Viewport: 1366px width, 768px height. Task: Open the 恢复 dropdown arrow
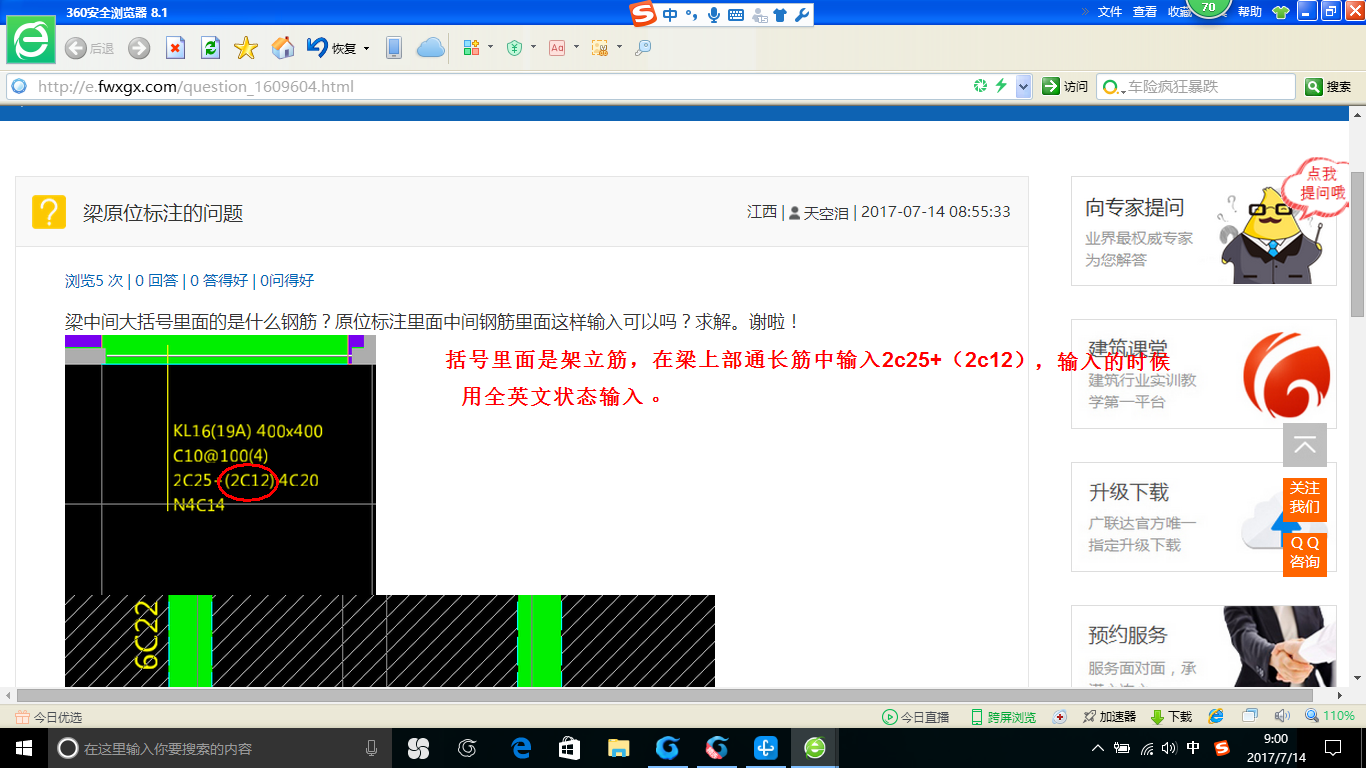click(x=366, y=48)
